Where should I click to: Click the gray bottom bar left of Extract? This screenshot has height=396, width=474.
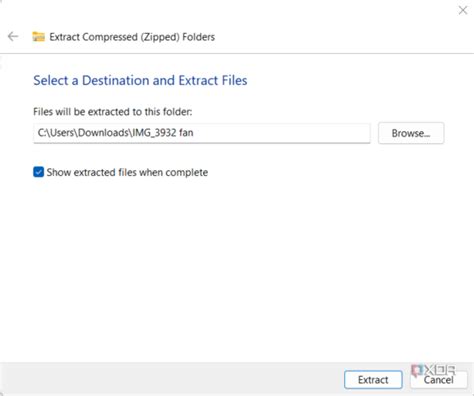point(172,379)
